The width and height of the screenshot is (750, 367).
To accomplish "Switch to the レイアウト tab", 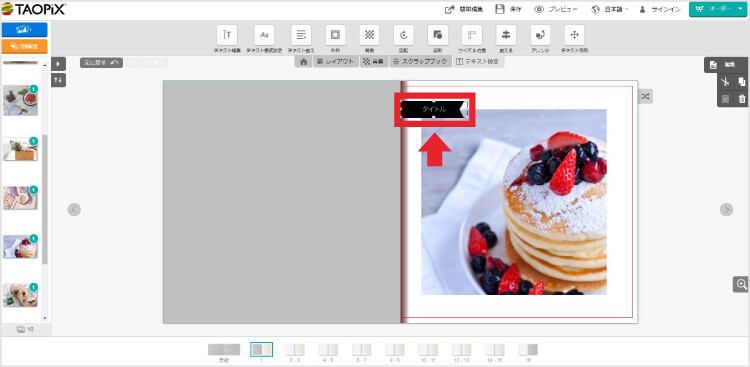I will (335, 61).
